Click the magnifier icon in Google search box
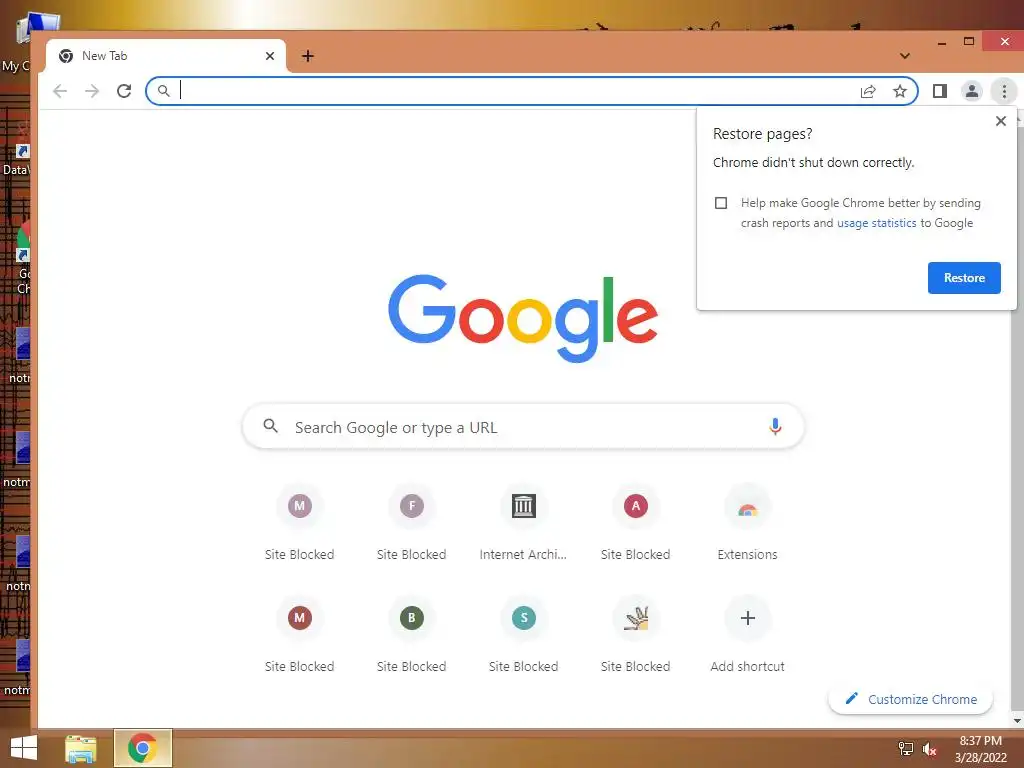The height and width of the screenshot is (768, 1024). point(270,426)
